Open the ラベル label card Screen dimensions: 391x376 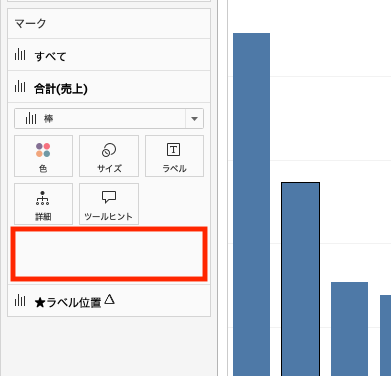coord(174,156)
